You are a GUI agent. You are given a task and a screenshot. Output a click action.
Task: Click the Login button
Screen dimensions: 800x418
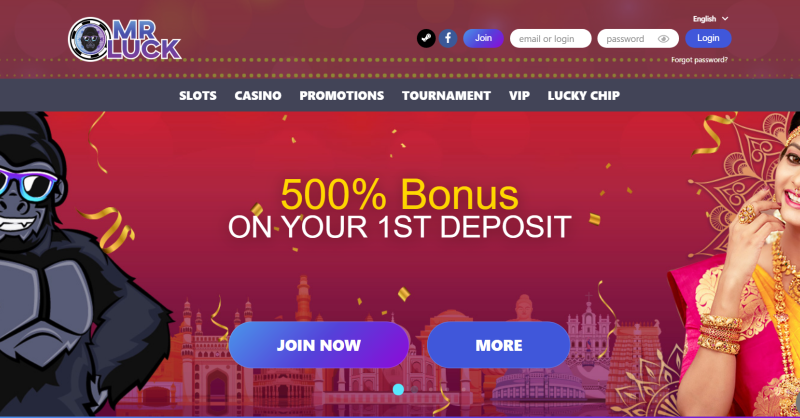tap(708, 38)
